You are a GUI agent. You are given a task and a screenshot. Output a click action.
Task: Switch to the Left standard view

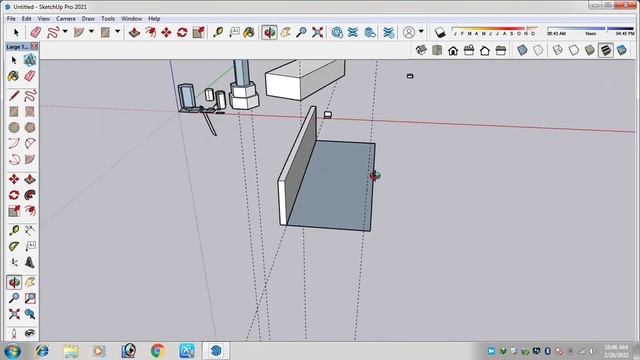pos(501,50)
